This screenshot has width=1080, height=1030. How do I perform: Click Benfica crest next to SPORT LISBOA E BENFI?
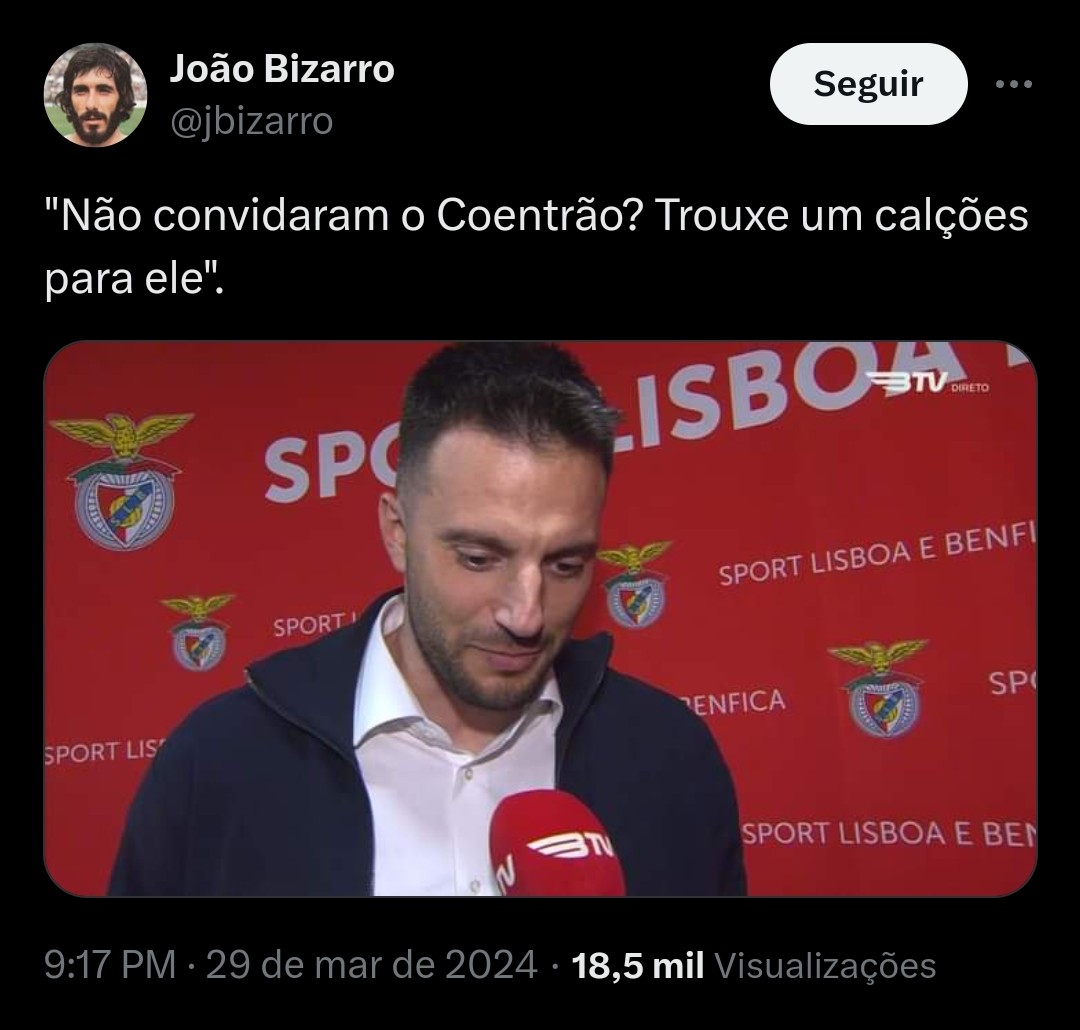[x=635, y=586]
